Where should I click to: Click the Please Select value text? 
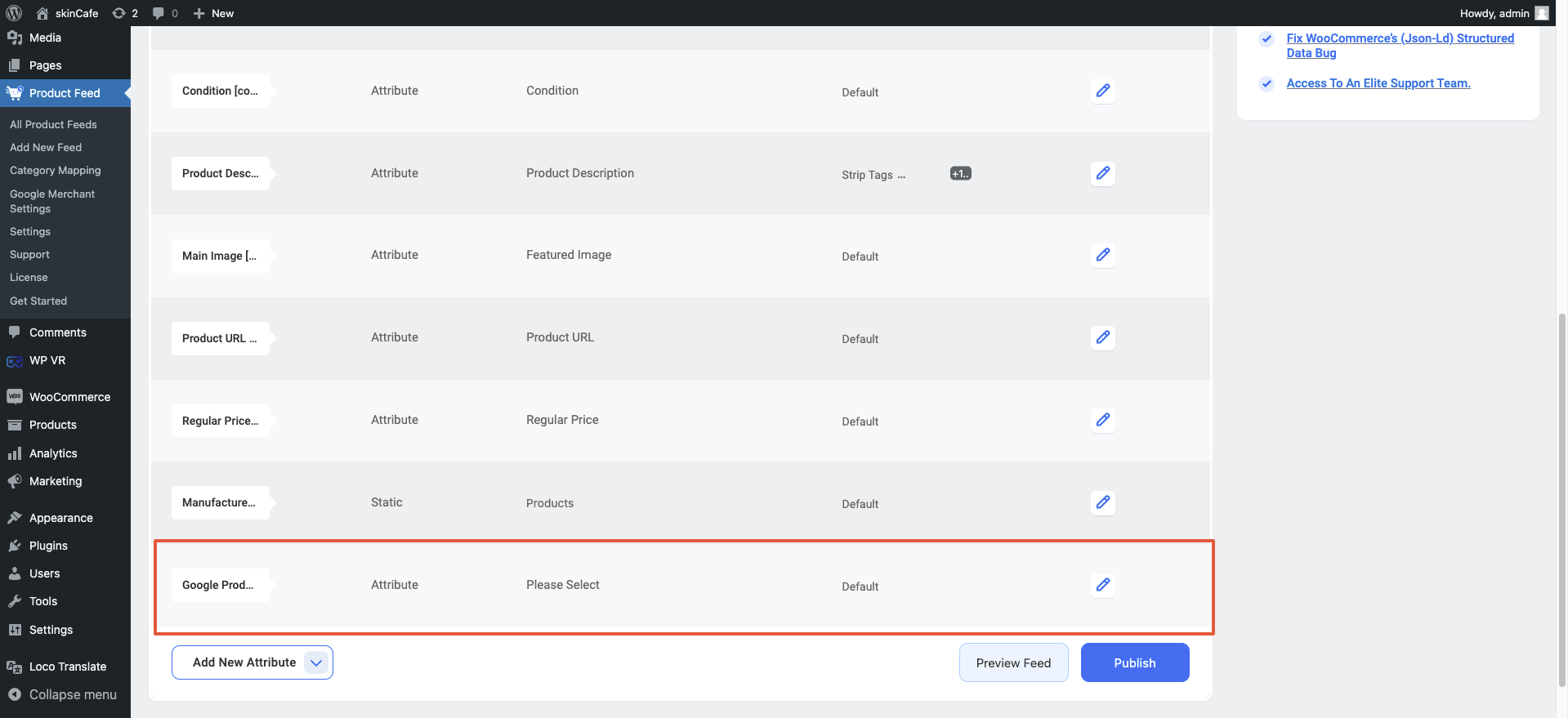coord(563,585)
